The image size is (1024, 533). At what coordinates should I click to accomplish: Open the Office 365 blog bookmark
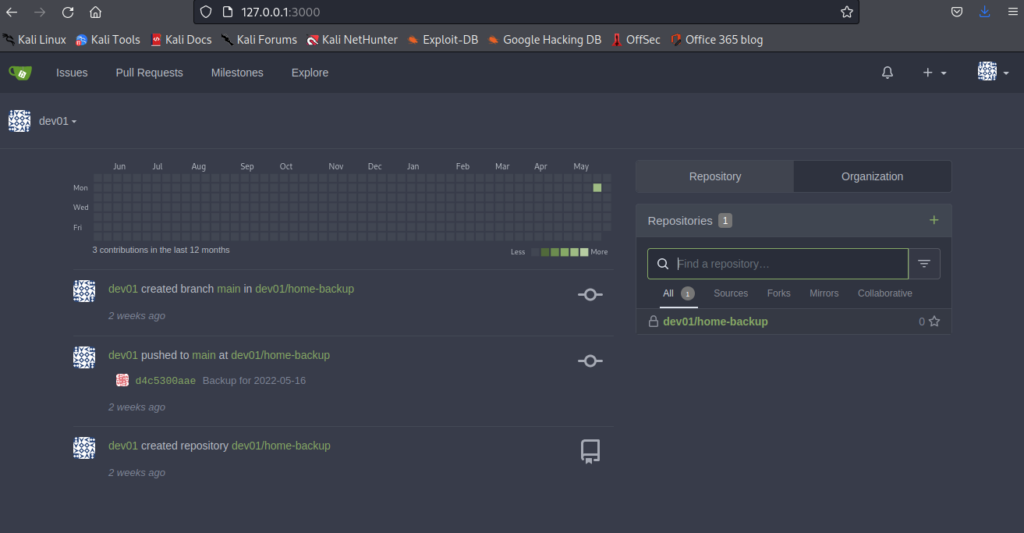click(x=717, y=40)
